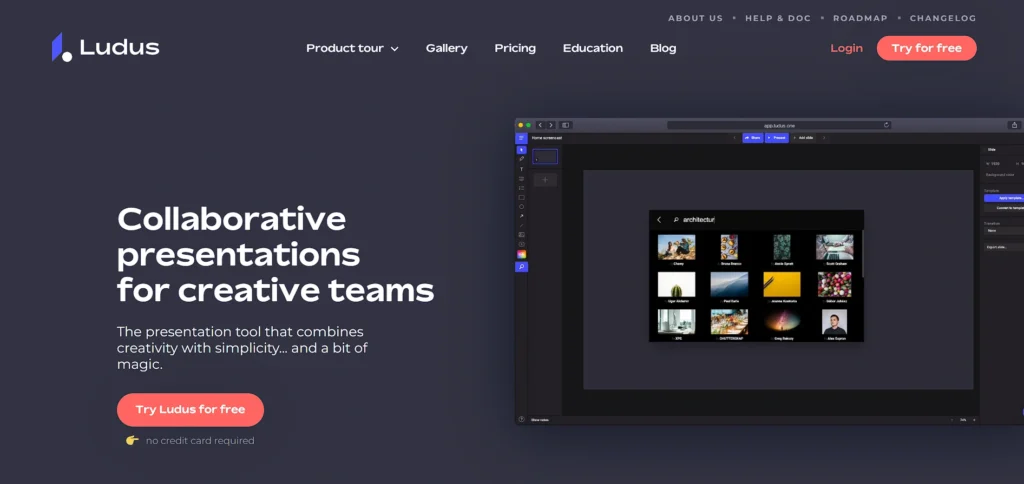Screen dimensions: 1024x484
Task: Click the Try Ludus for free button
Action: point(190,410)
